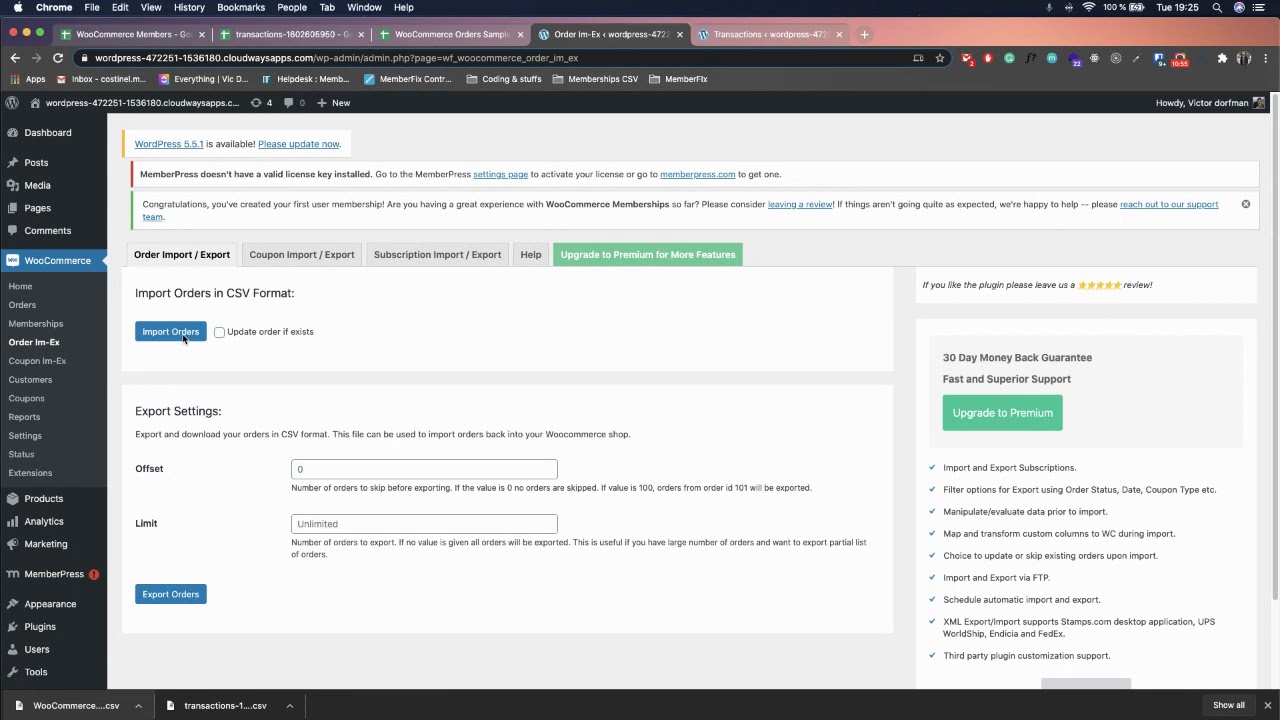Open Memberships under WooCommerce
This screenshot has width=1280, height=720.
click(36, 323)
